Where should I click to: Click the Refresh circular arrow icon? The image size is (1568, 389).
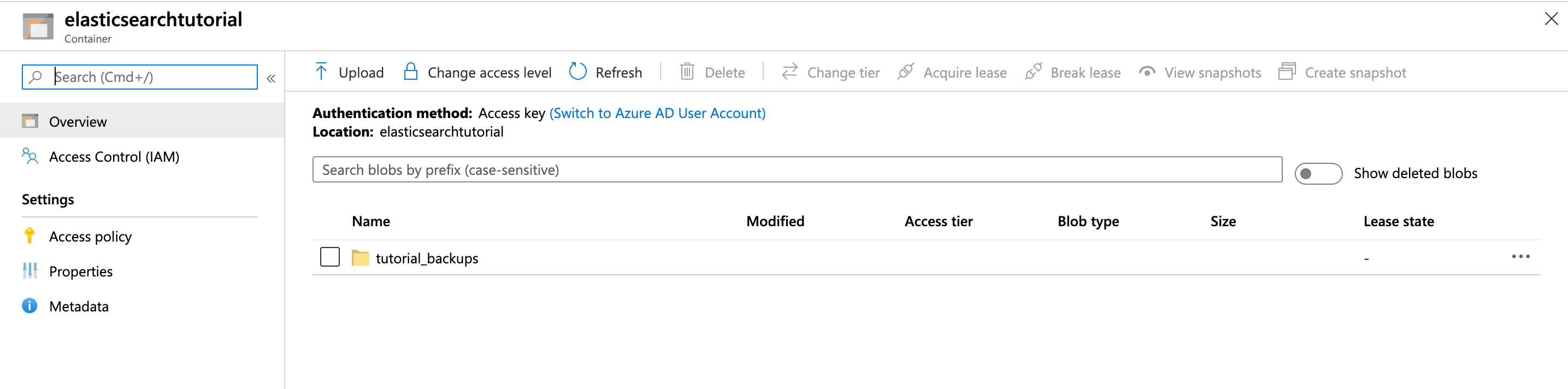(577, 72)
